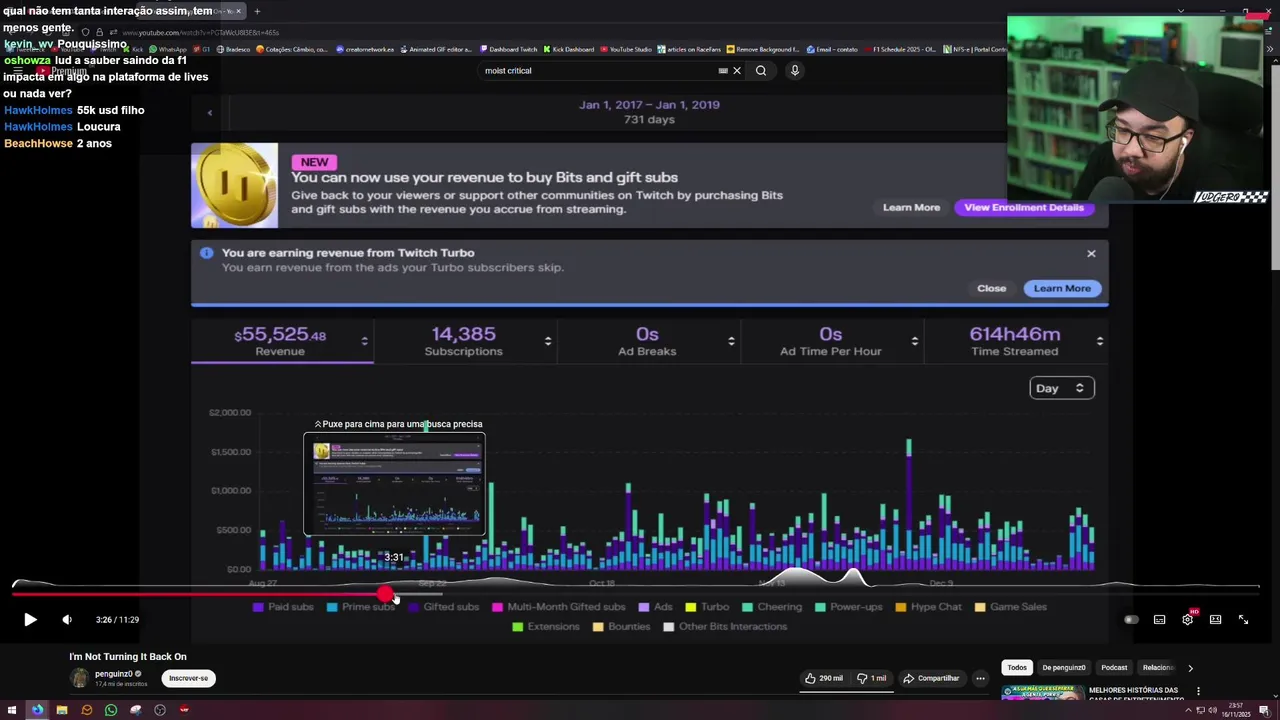Viewport: 1280px width, 720px height.
Task: Open the Time Streamed metric dropdown
Action: coord(1100,342)
